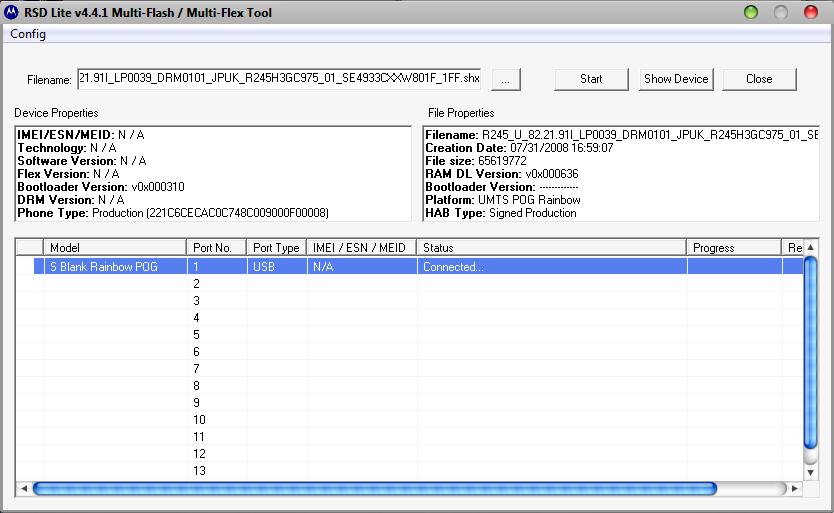
Task: Select port number 9 row
Action: pyautogui.click(x=410, y=403)
